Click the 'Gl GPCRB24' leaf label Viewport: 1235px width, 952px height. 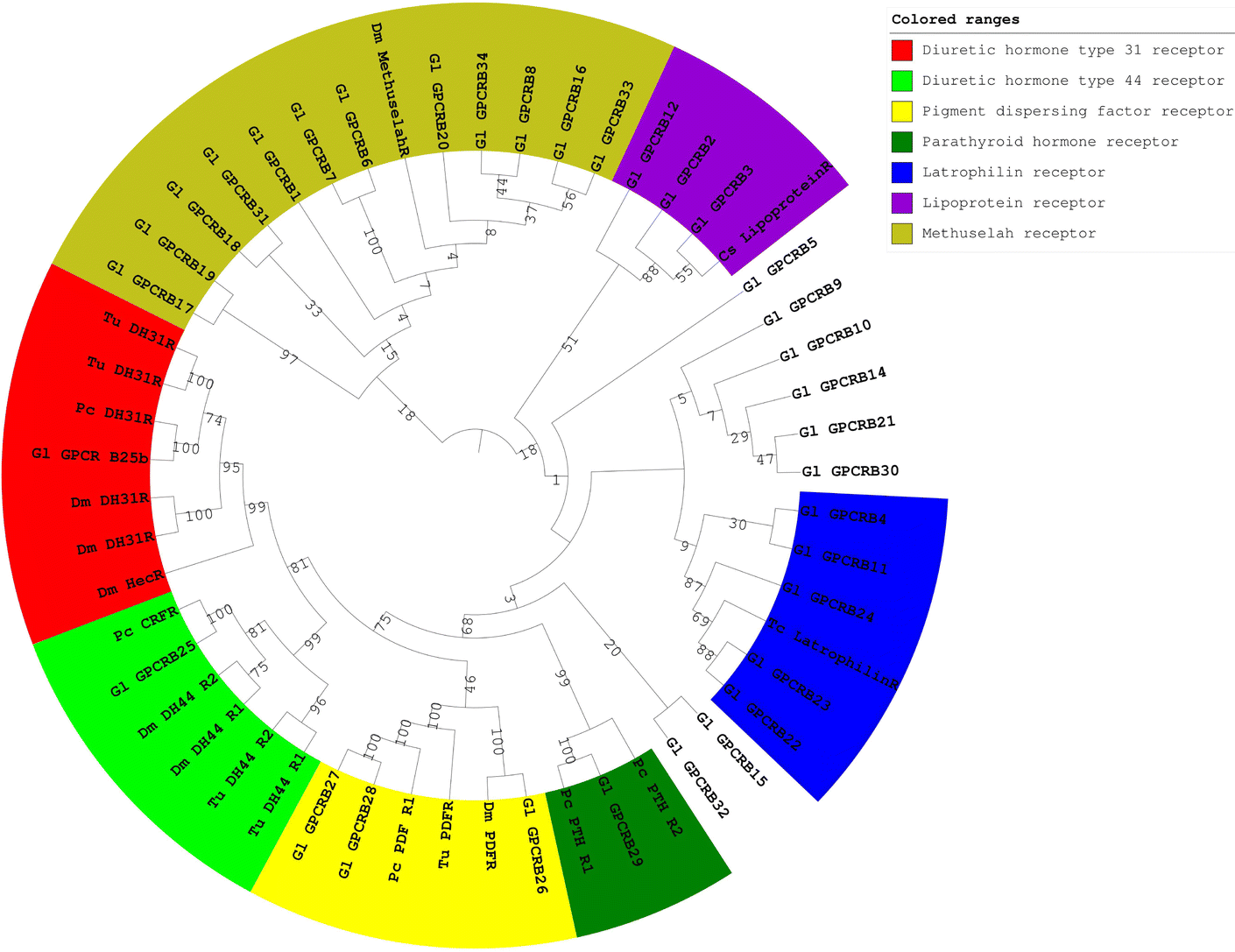point(828,601)
